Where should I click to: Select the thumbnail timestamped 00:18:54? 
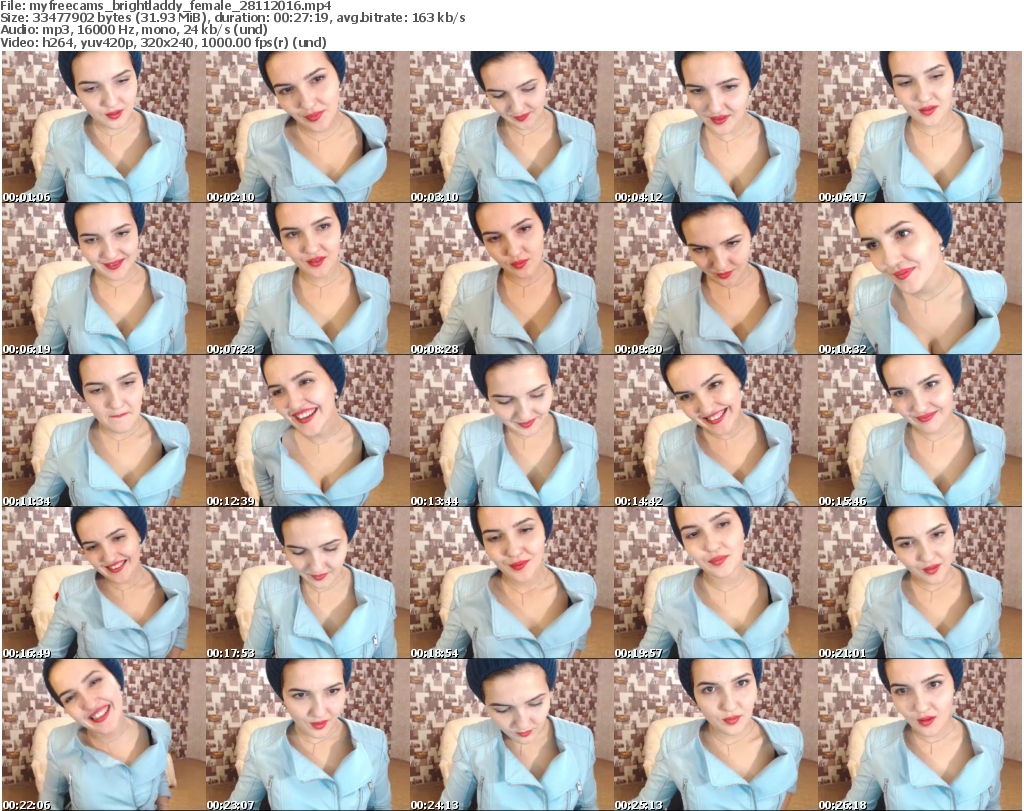510,583
